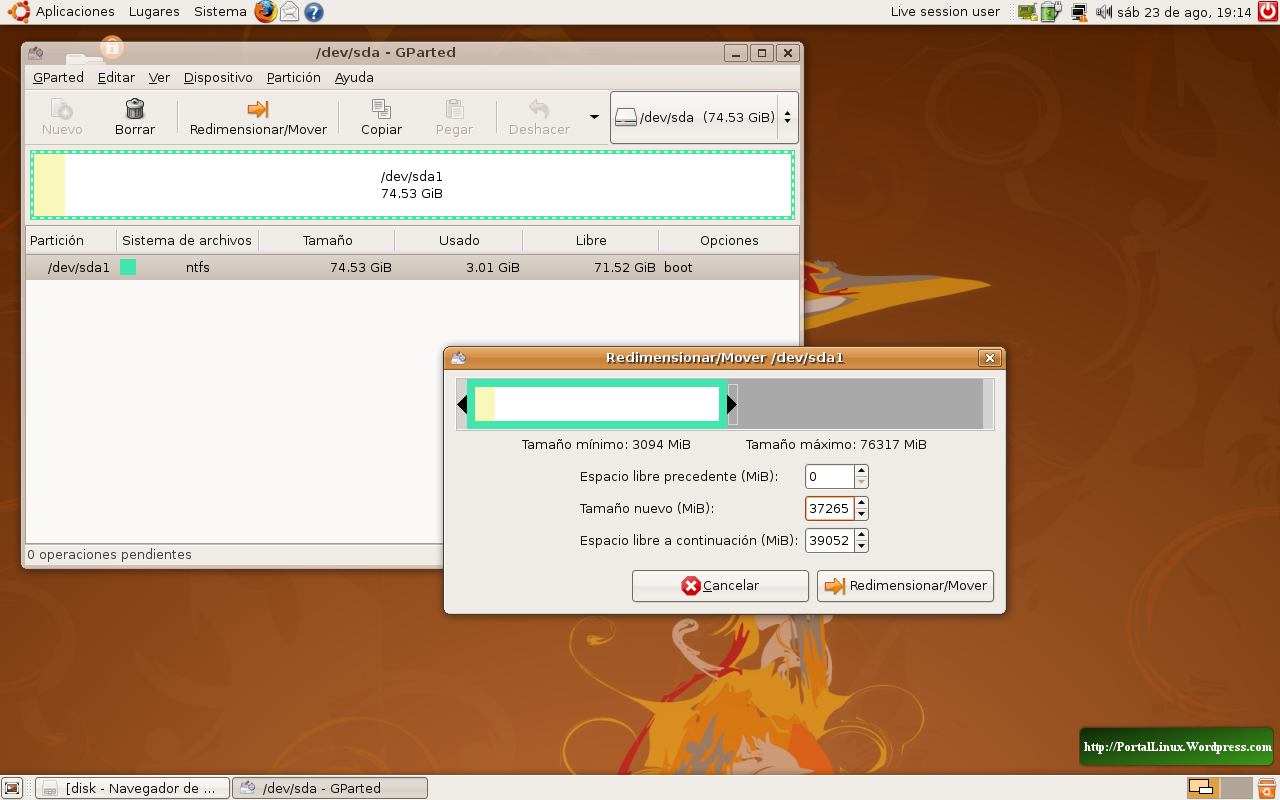Open the Dispositivo menu
This screenshot has height=800, width=1280.
(218, 77)
